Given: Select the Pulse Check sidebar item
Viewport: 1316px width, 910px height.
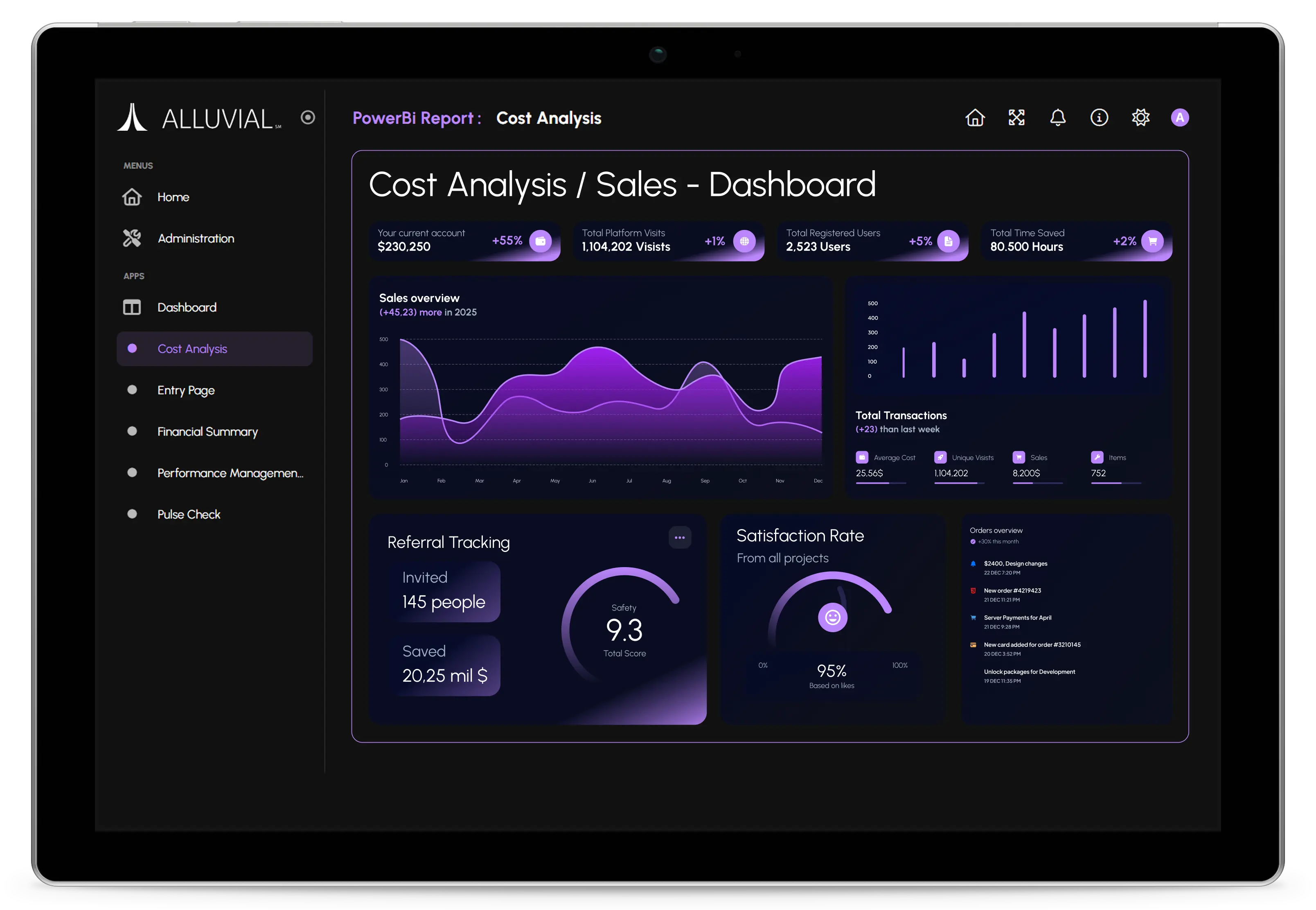Looking at the screenshot, I should (x=189, y=514).
